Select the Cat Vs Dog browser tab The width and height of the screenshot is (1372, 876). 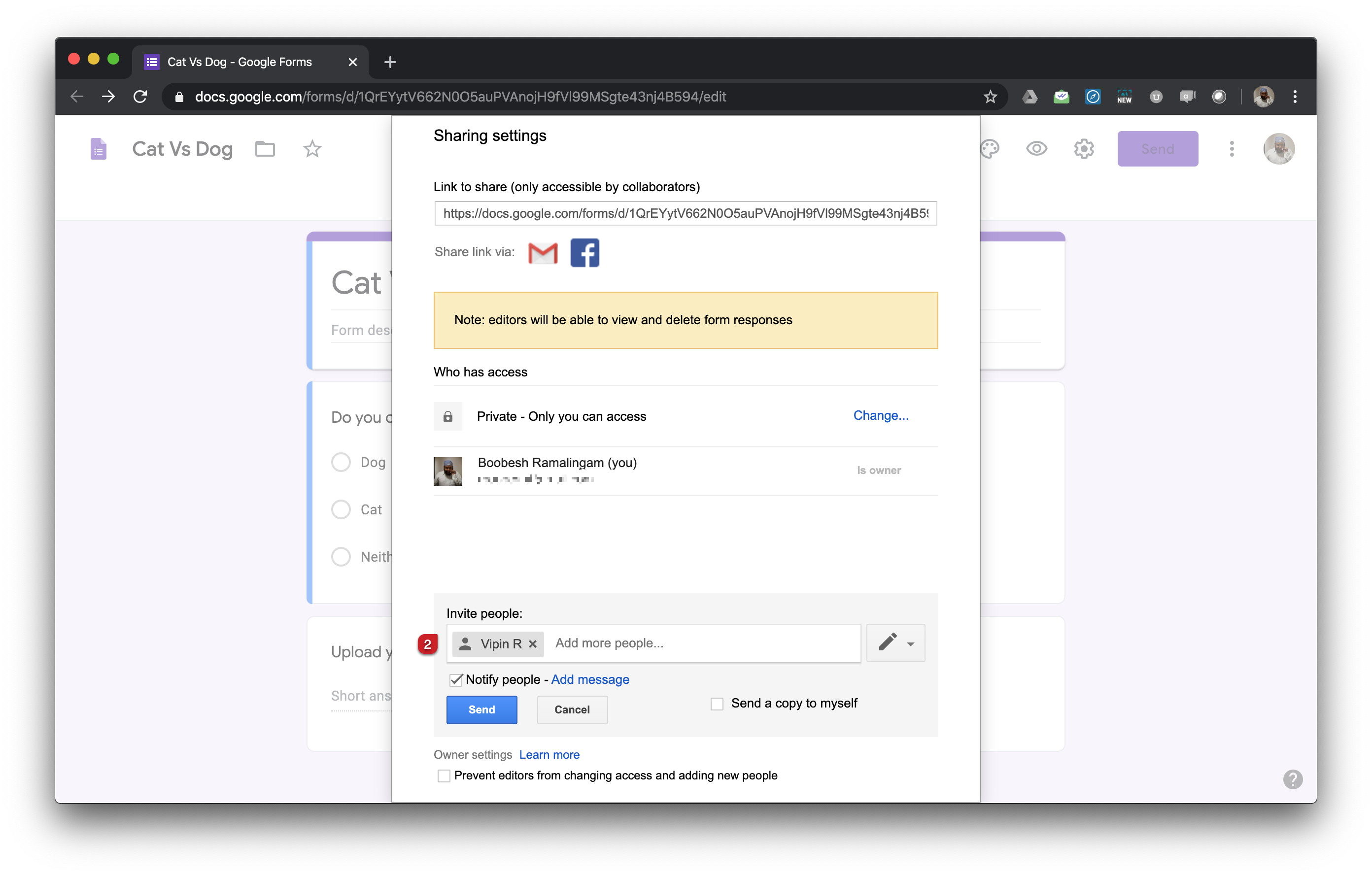pos(240,62)
